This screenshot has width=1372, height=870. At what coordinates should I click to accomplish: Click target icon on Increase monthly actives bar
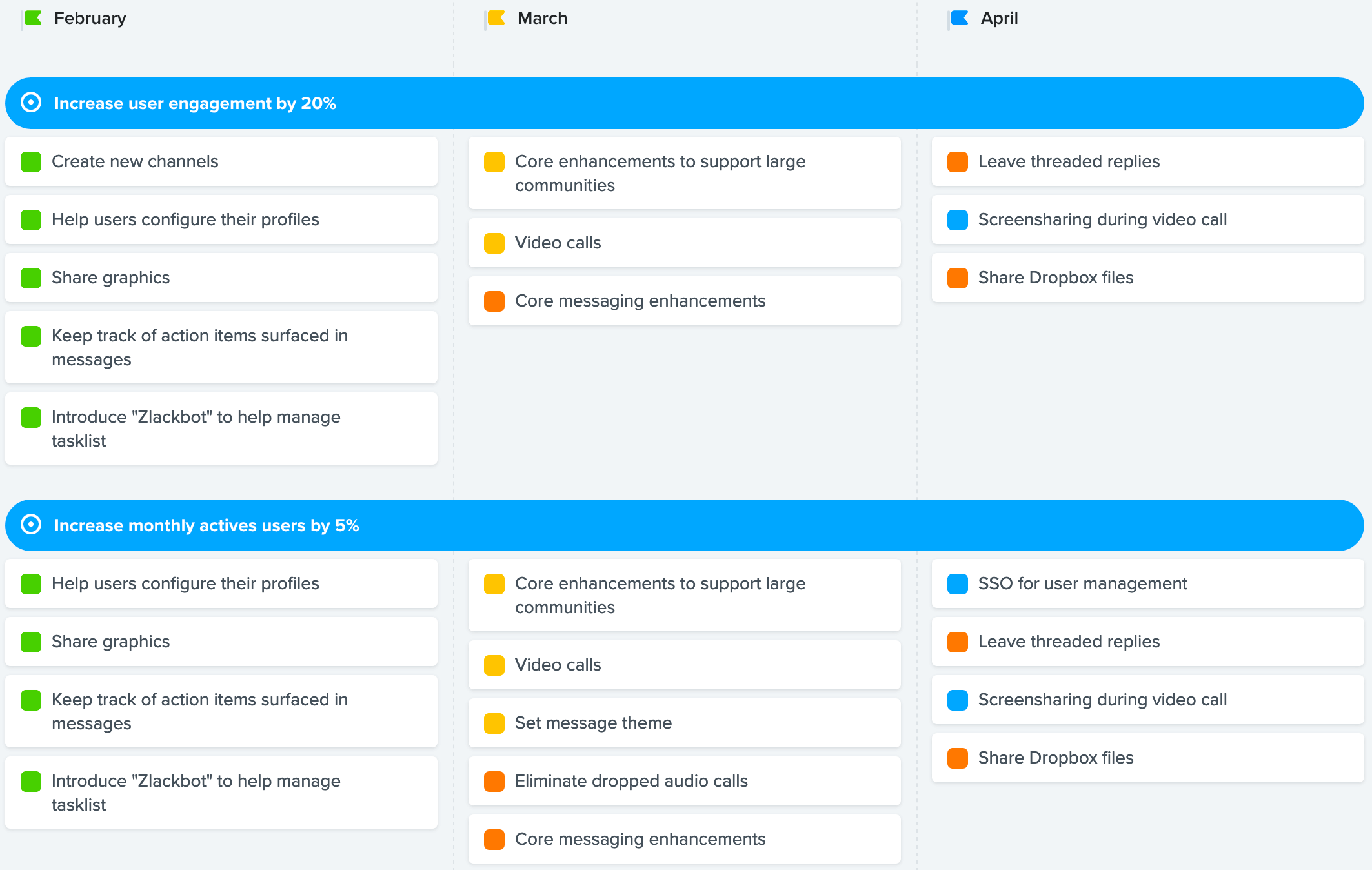tap(31, 525)
